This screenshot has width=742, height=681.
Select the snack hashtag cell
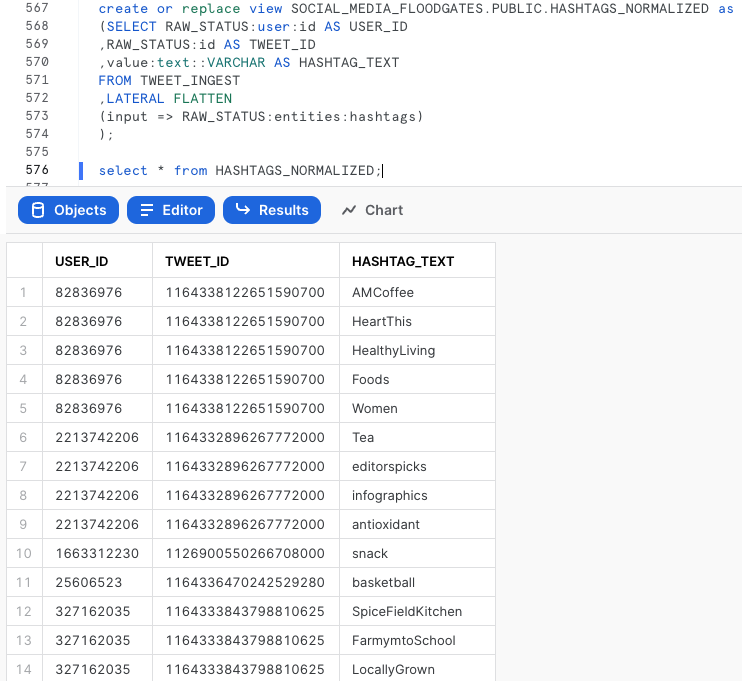click(x=417, y=553)
